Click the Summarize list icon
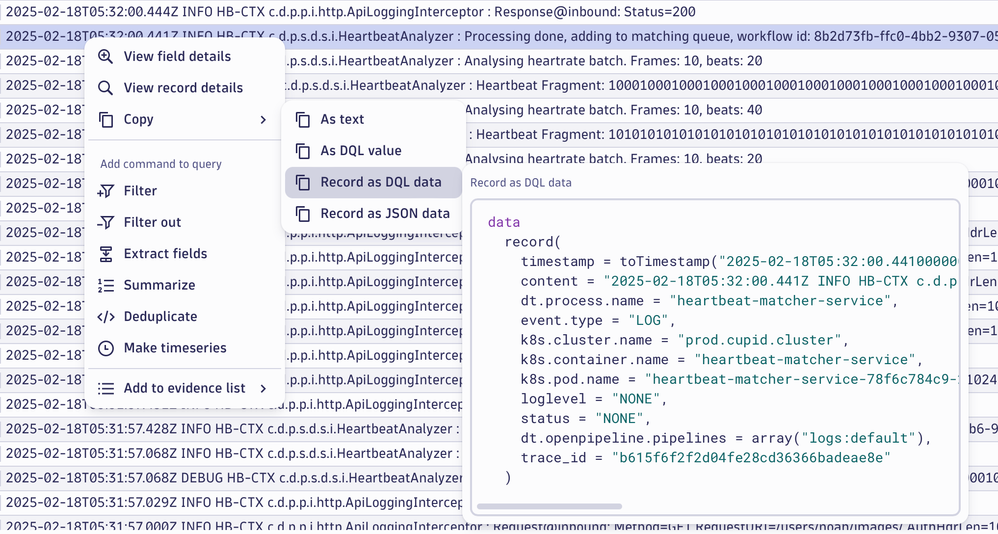 coord(106,285)
